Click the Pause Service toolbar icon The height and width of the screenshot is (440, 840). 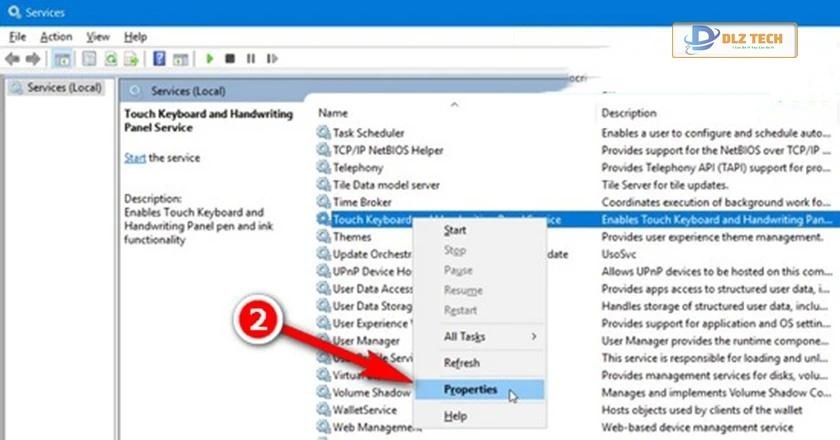[250, 59]
